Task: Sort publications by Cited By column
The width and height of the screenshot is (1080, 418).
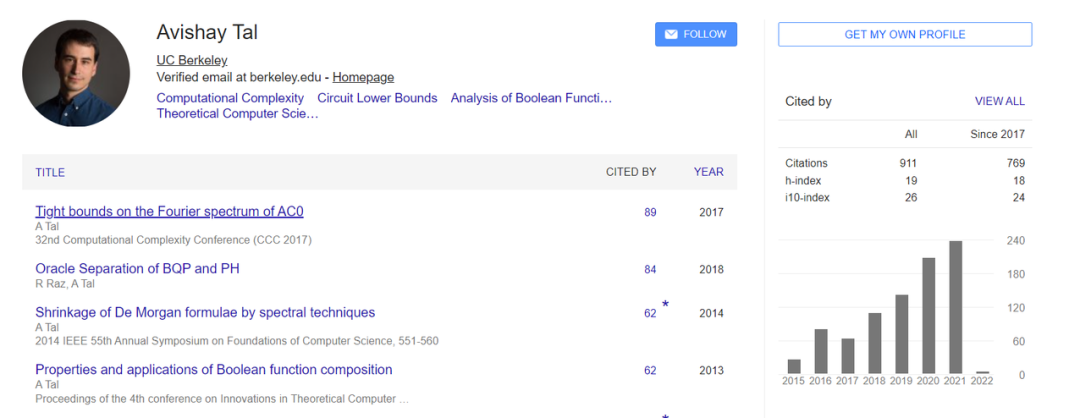Action: point(631,172)
